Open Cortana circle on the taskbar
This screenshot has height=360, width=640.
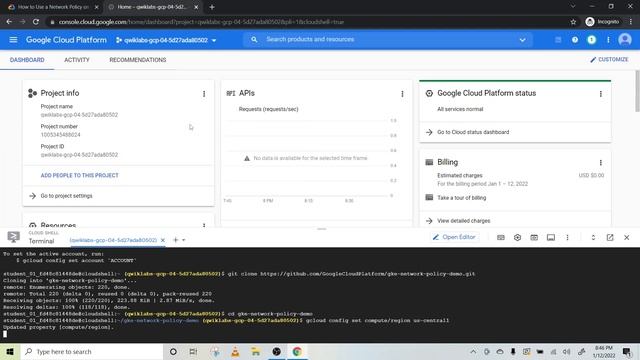click(x=173, y=351)
